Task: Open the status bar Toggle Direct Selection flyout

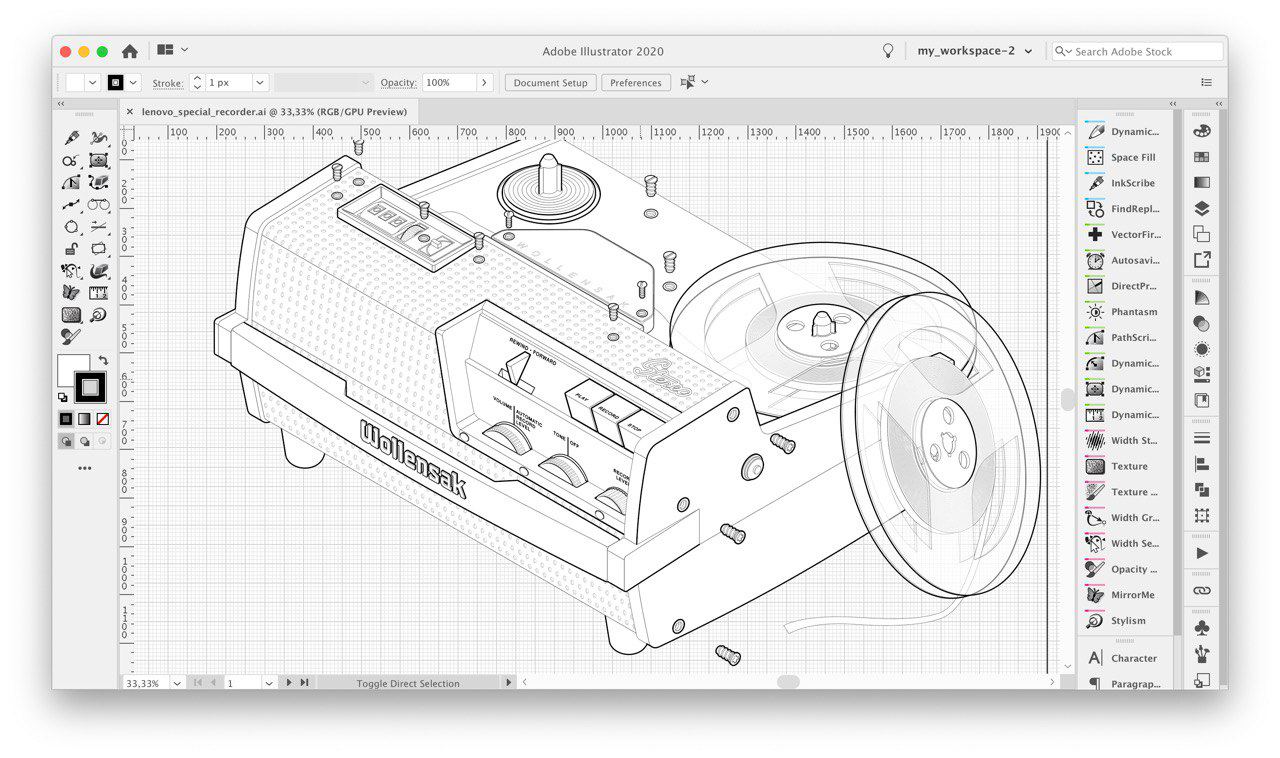Action: click(x=509, y=683)
